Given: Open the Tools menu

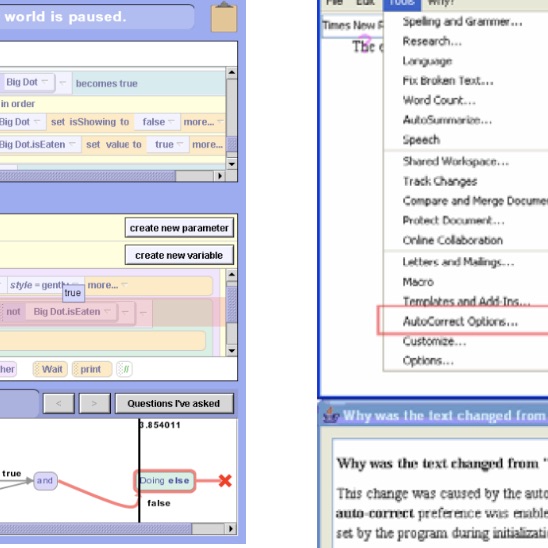Looking at the screenshot, I should point(402,3).
